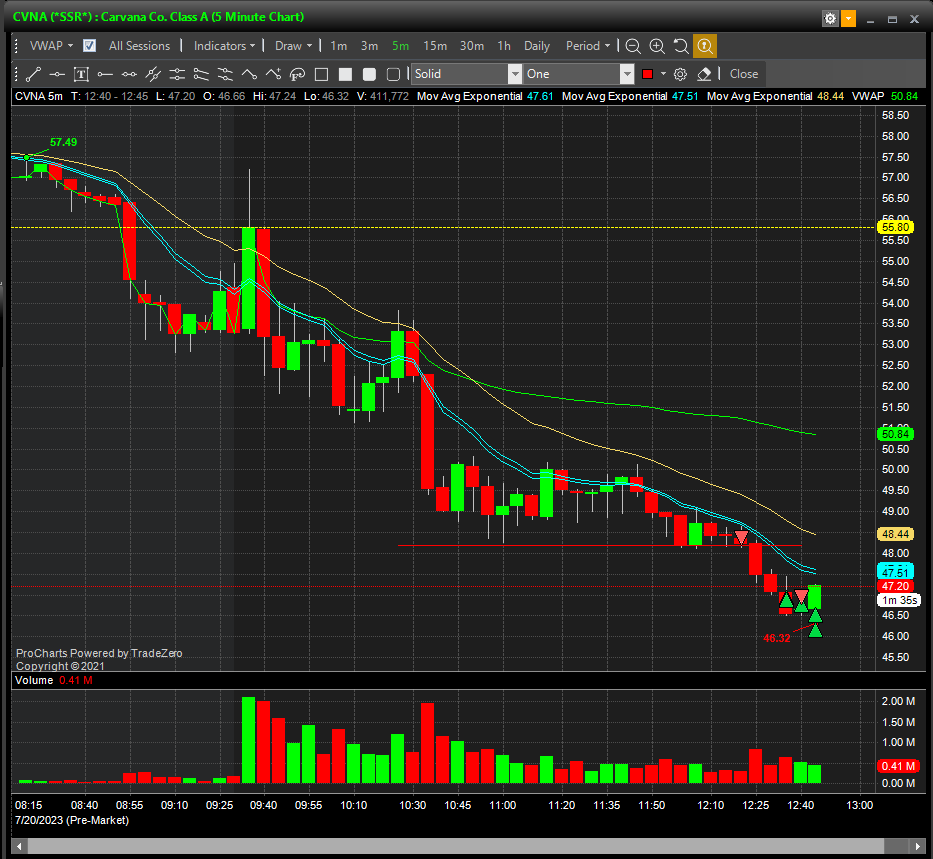Open drawing settings gear in toolbar
This screenshot has height=859, width=933.
(x=680, y=74)
